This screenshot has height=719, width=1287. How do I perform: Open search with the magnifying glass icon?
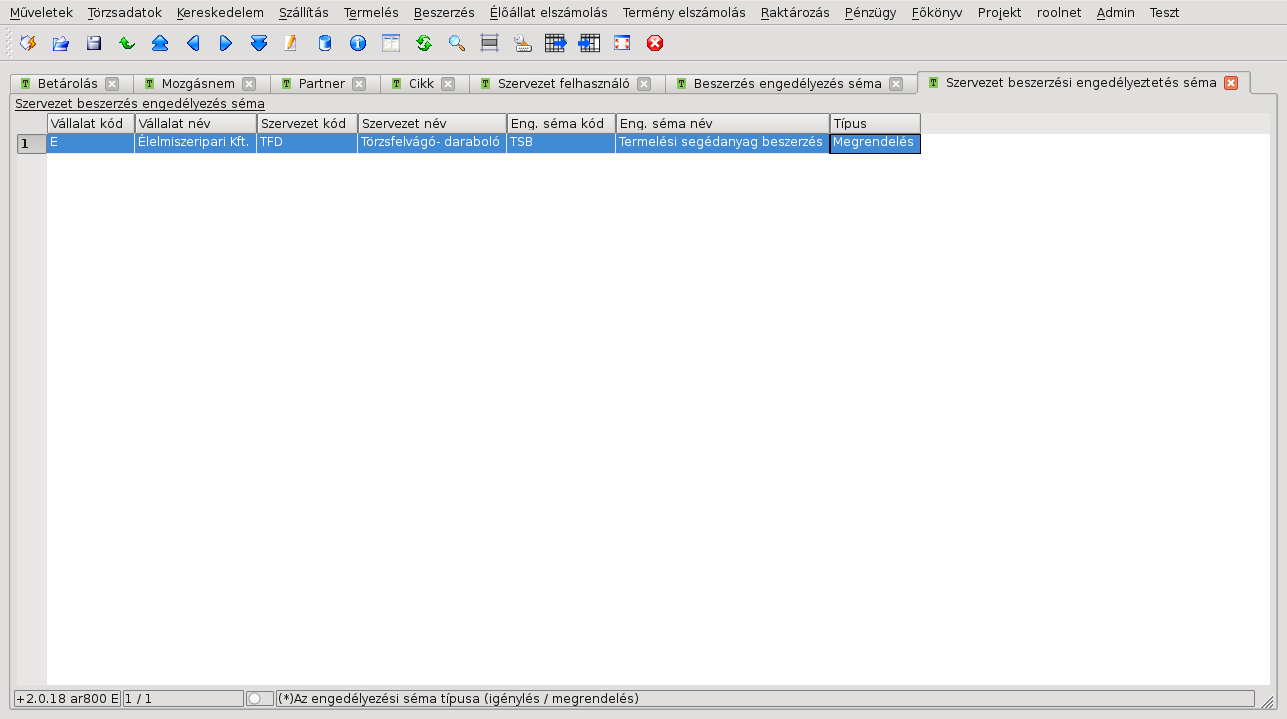(457, 44)
